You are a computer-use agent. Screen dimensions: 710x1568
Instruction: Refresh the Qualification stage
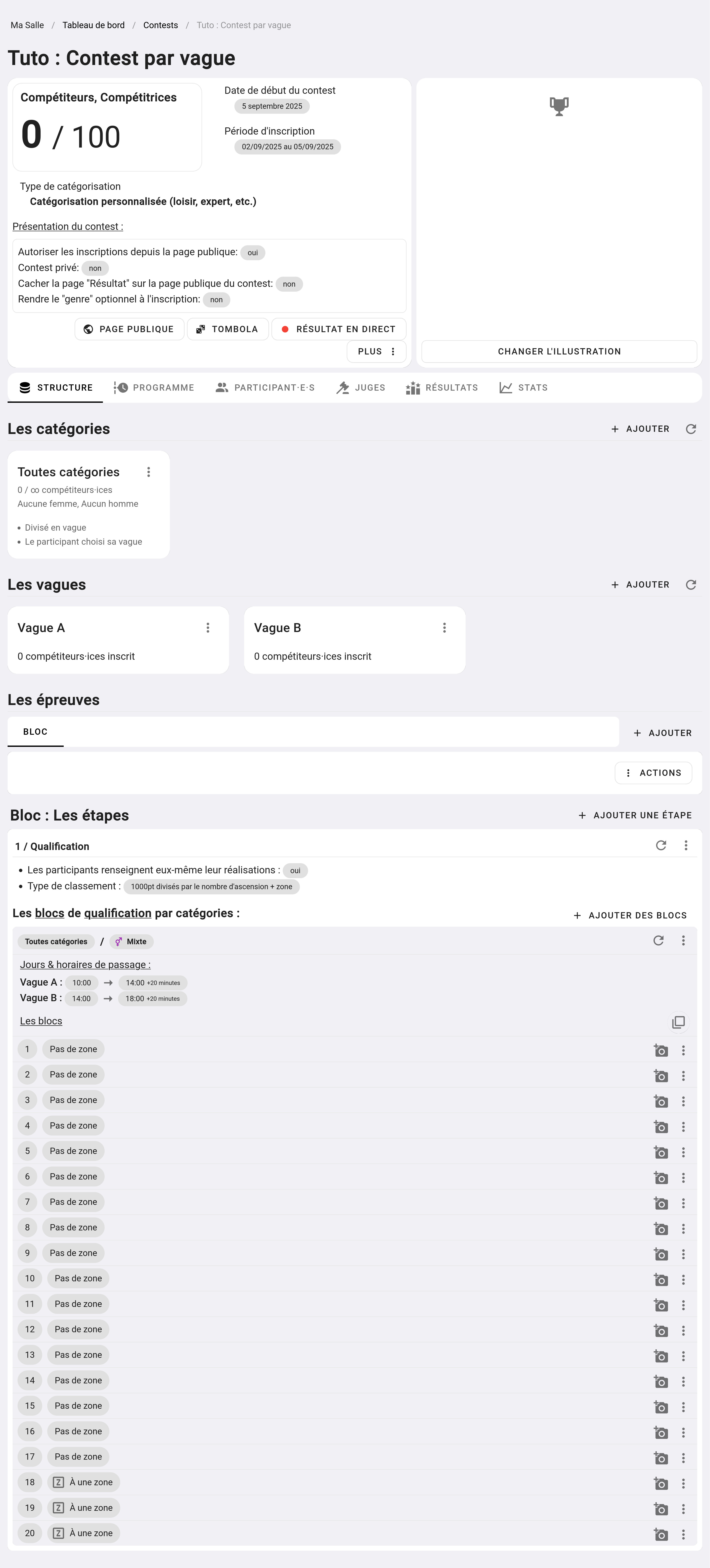click(661, 845)
